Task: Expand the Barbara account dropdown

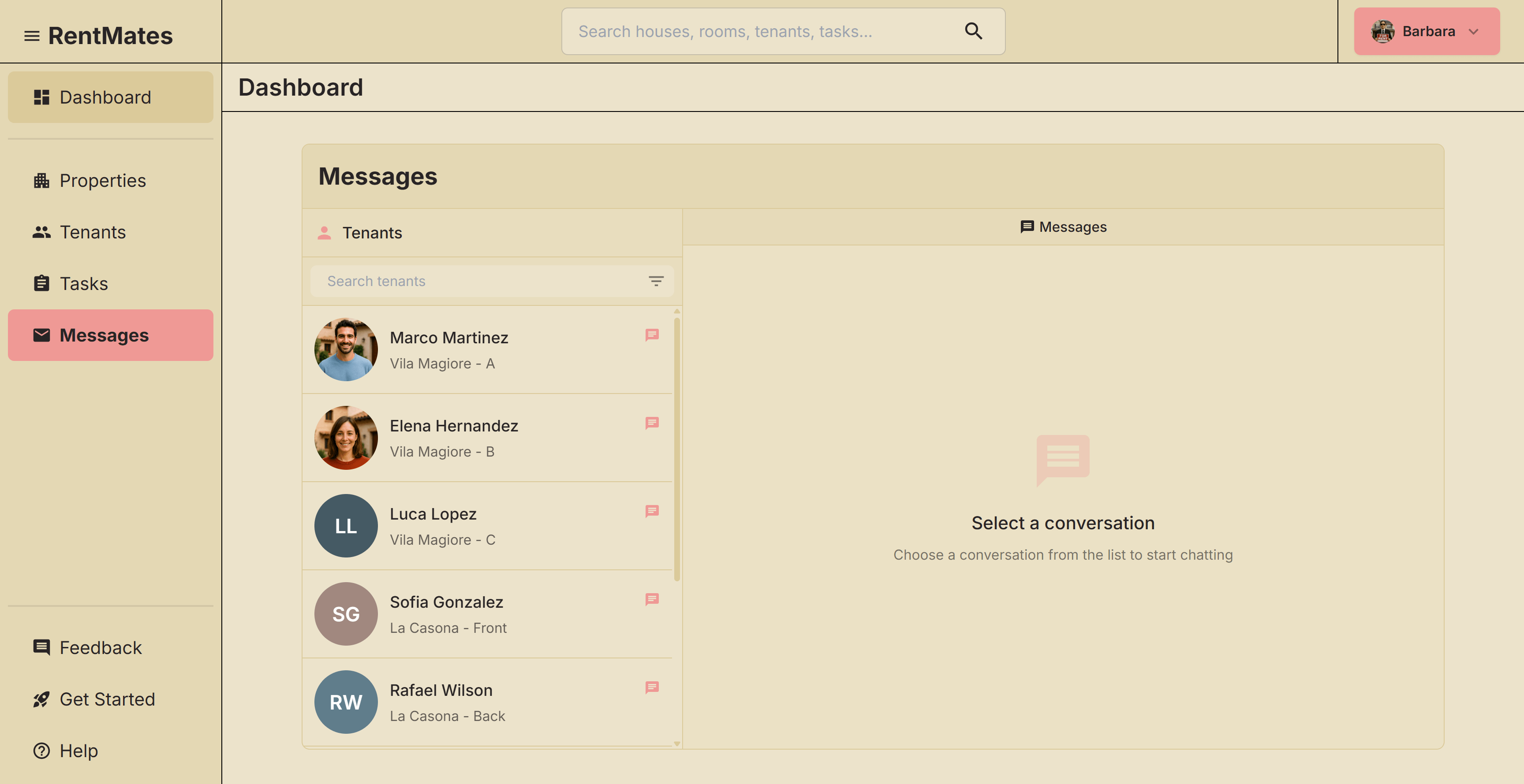Action: point(1427,31)
